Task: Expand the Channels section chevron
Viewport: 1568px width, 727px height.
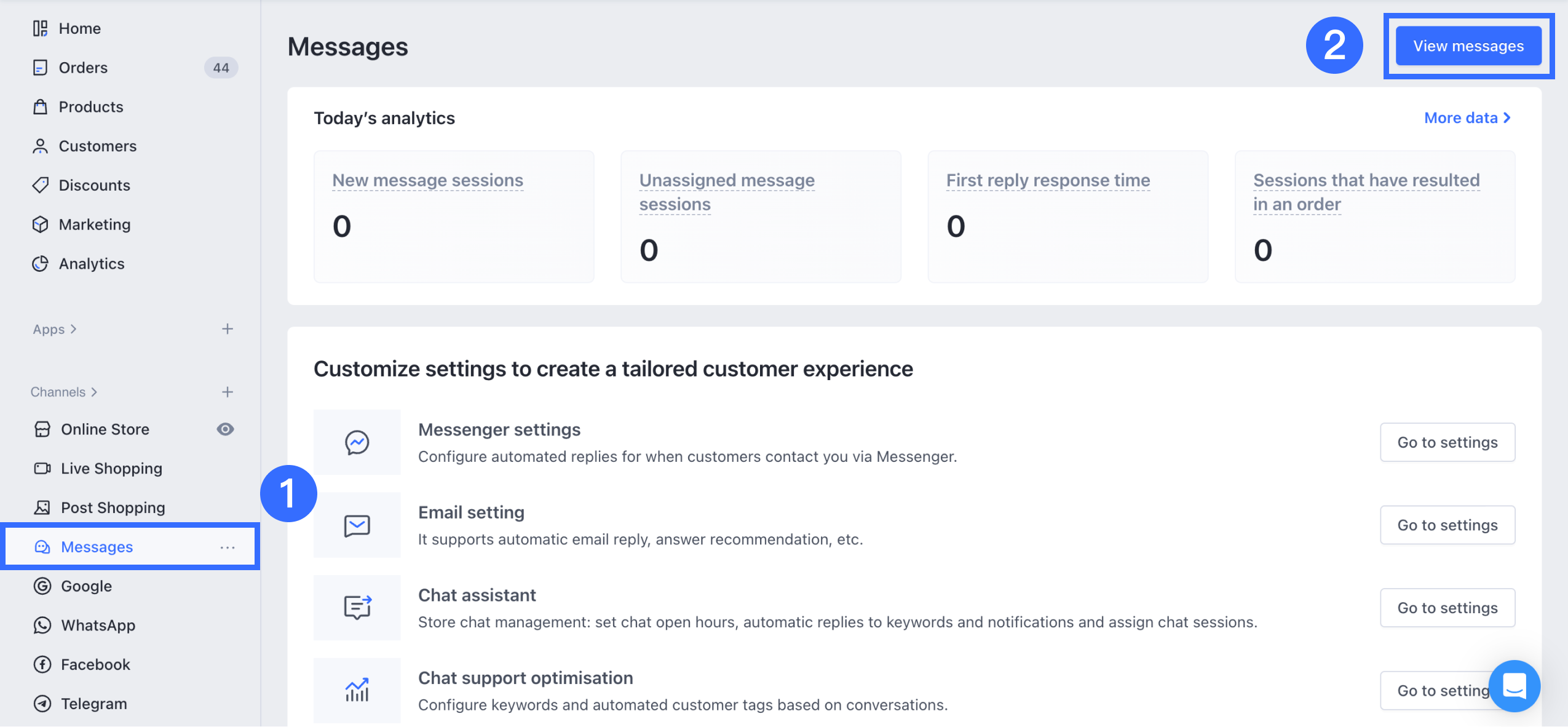Action: (x=94, y=392)
